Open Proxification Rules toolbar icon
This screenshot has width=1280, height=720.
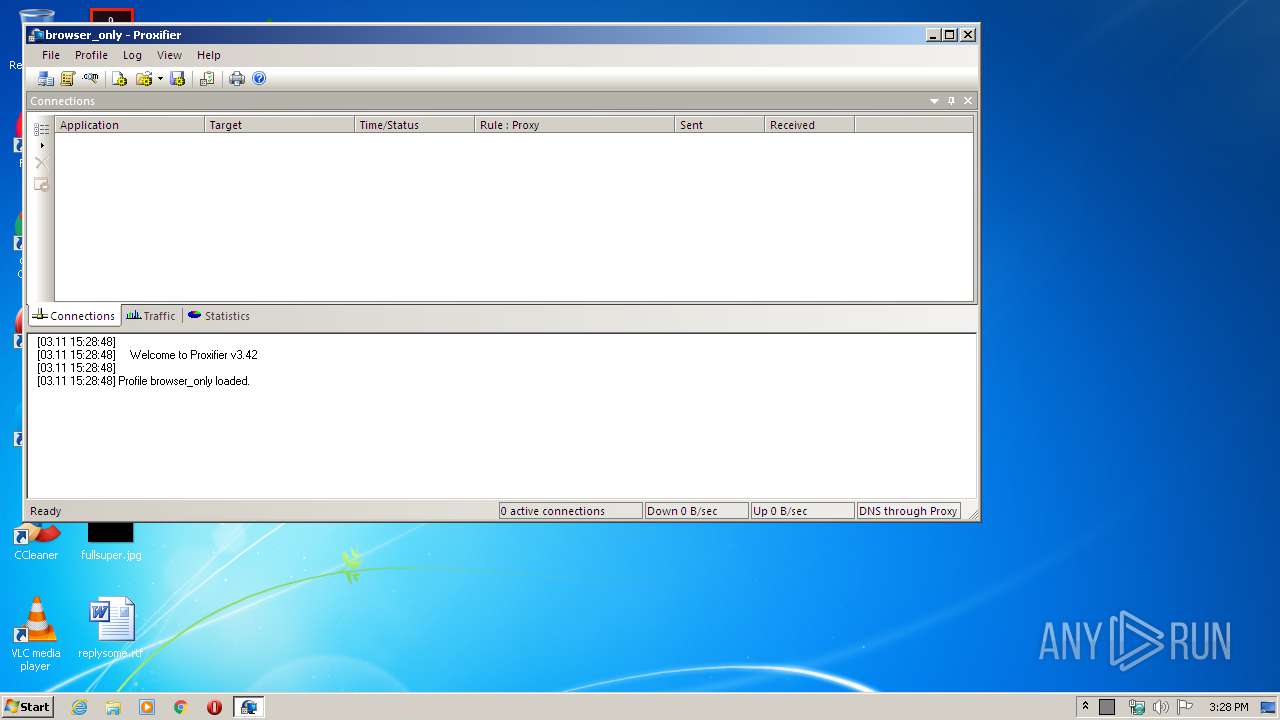point(68,79)
